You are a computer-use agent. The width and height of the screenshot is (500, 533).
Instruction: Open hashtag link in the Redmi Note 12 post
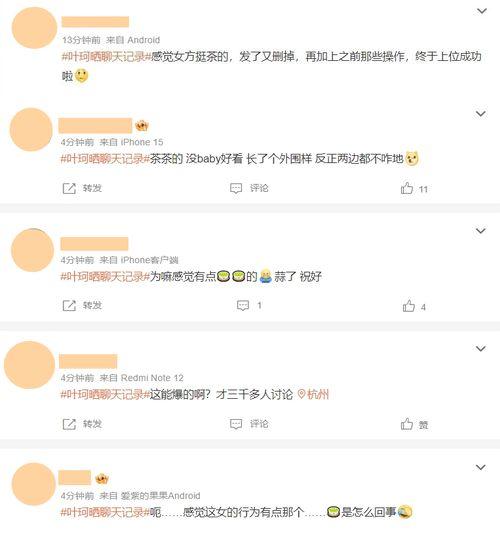pyautogui.click(x=105, y=394)
